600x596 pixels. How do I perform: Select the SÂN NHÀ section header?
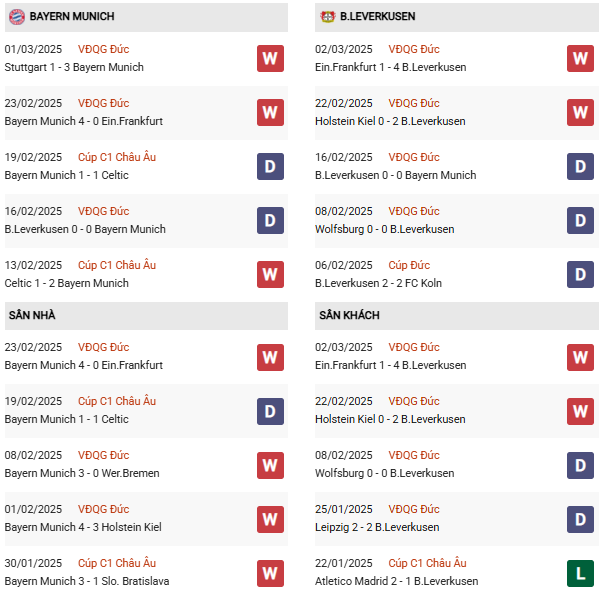(x=32, y=316)
